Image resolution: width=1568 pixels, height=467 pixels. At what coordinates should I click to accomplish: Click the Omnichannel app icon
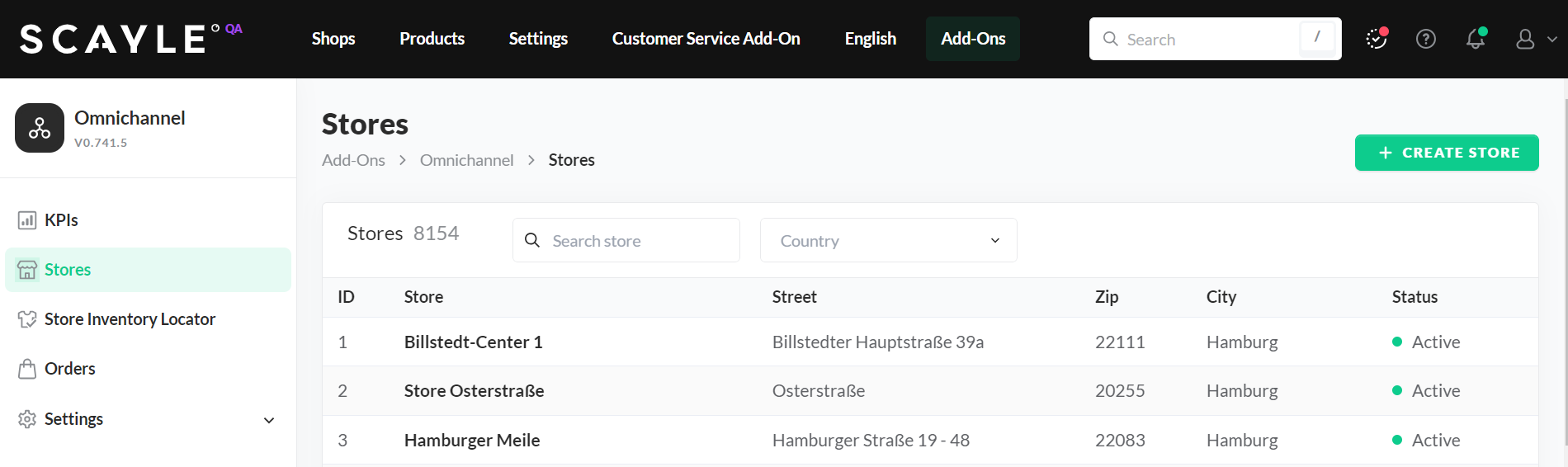(40, 128)
